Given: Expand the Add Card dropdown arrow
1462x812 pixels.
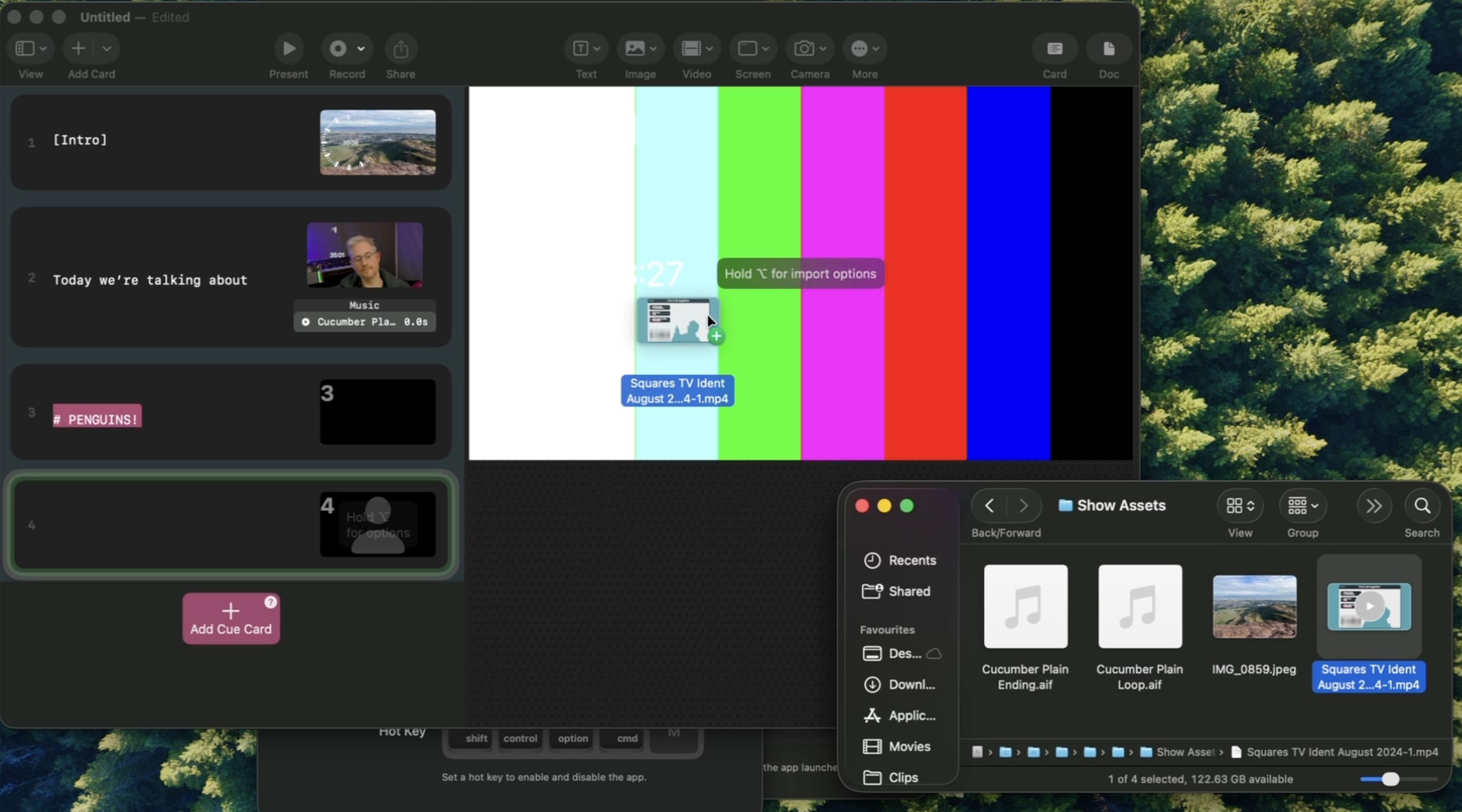Looking at the screenshot, I should pyautogui.click(x=107, y=48).
